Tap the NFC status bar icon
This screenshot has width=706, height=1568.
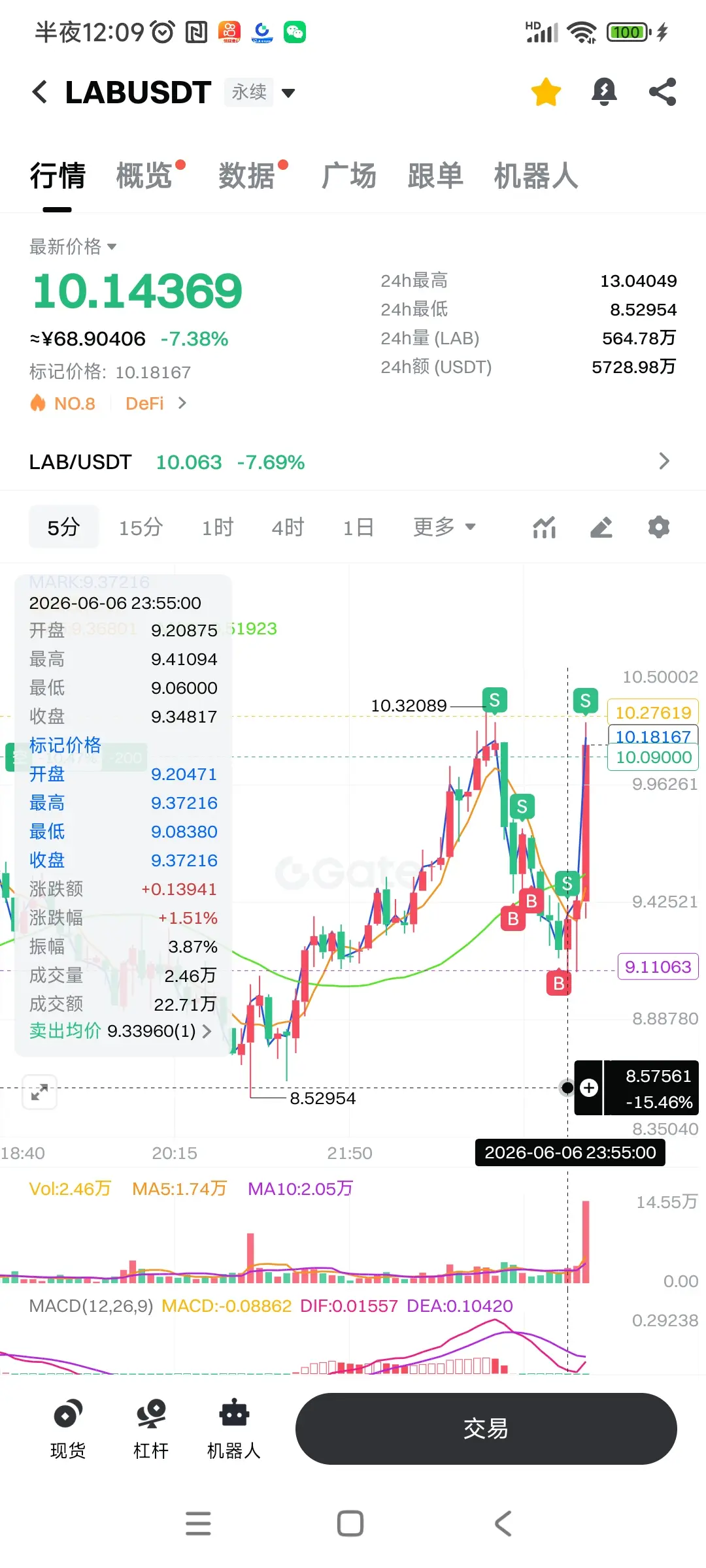(x=197, y=31)
